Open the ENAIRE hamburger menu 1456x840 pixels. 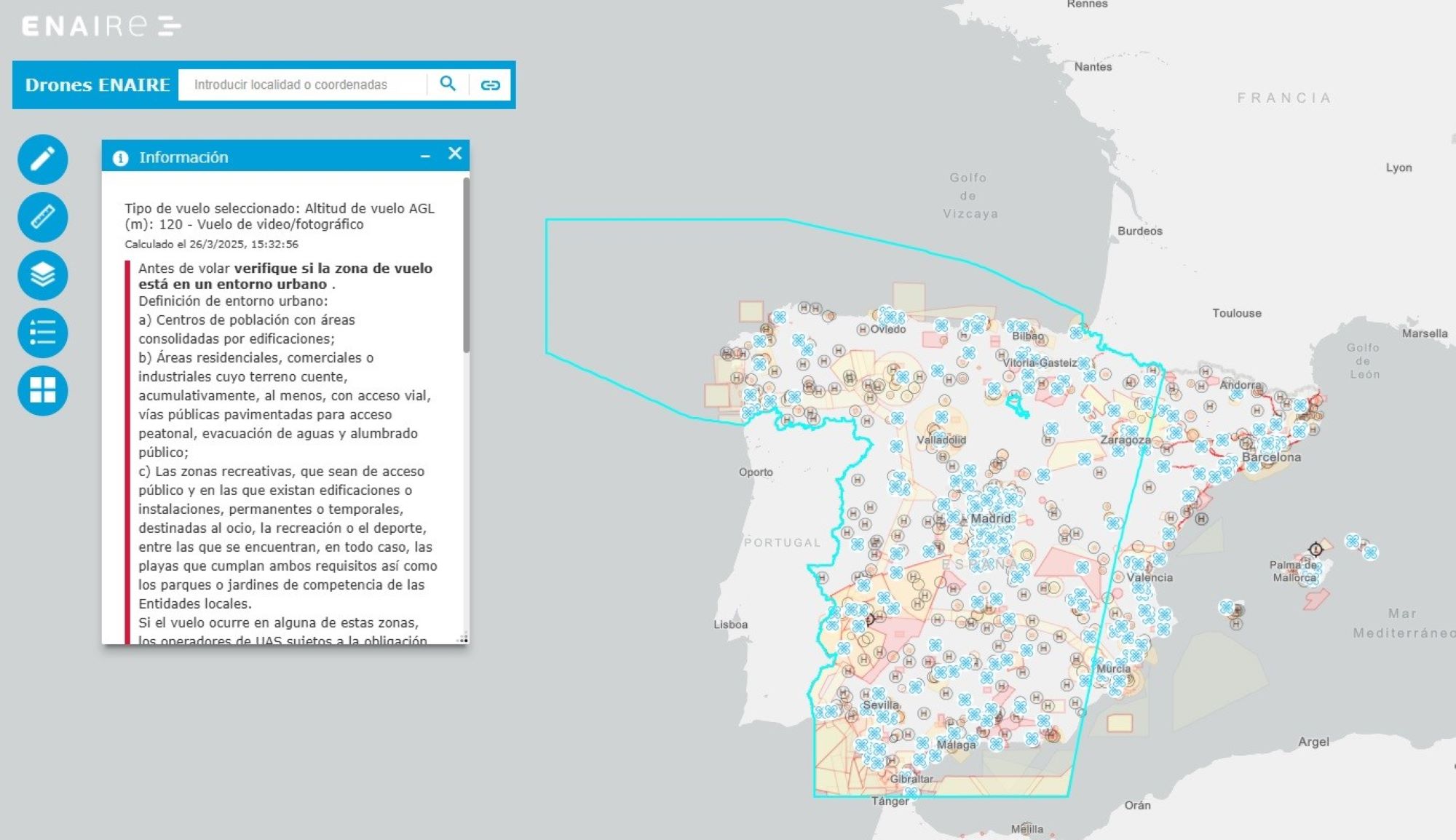point(170,25)
